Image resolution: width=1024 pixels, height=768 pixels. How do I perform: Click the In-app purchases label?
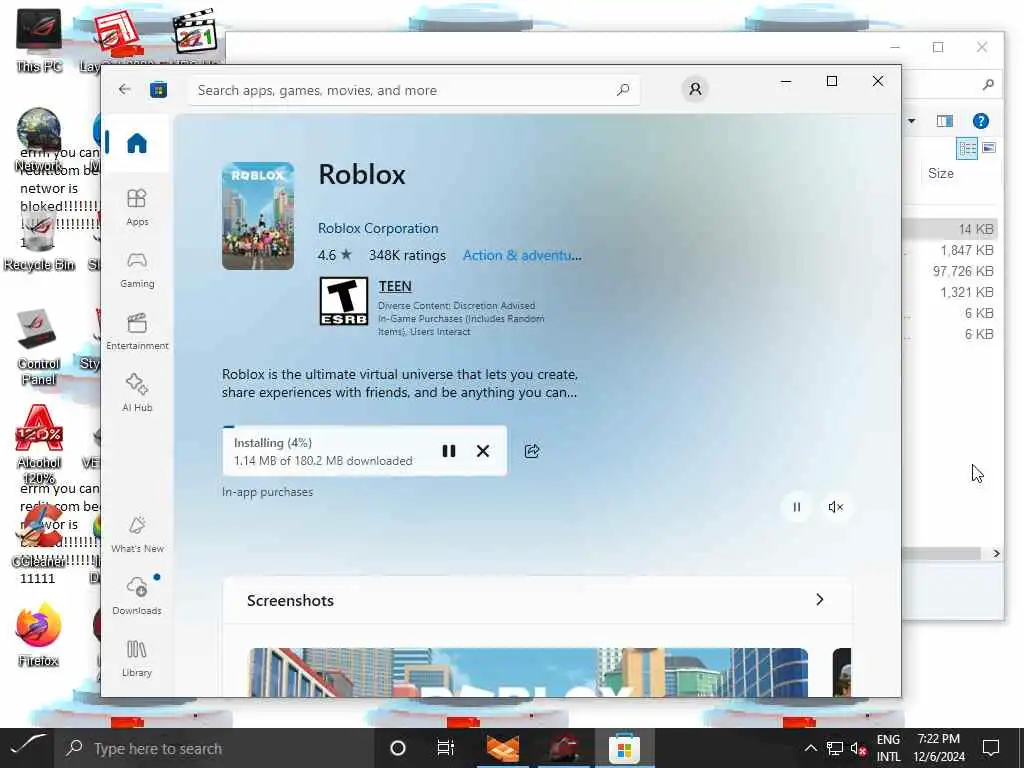pos(267,492)
